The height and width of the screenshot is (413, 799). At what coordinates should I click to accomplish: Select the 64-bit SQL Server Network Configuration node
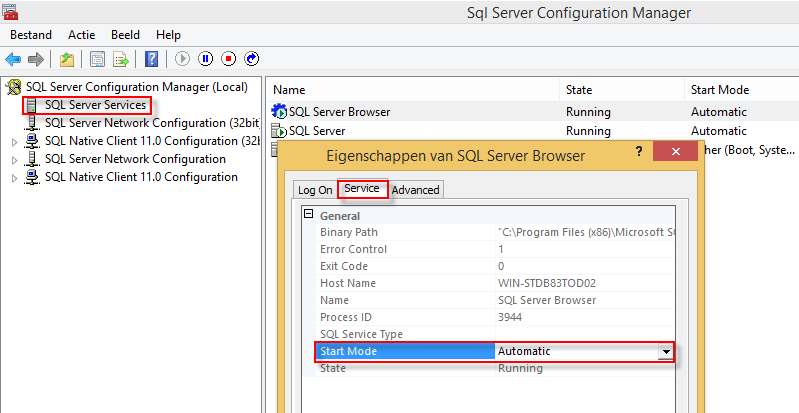pyautogui.click(x=135, y=159)
